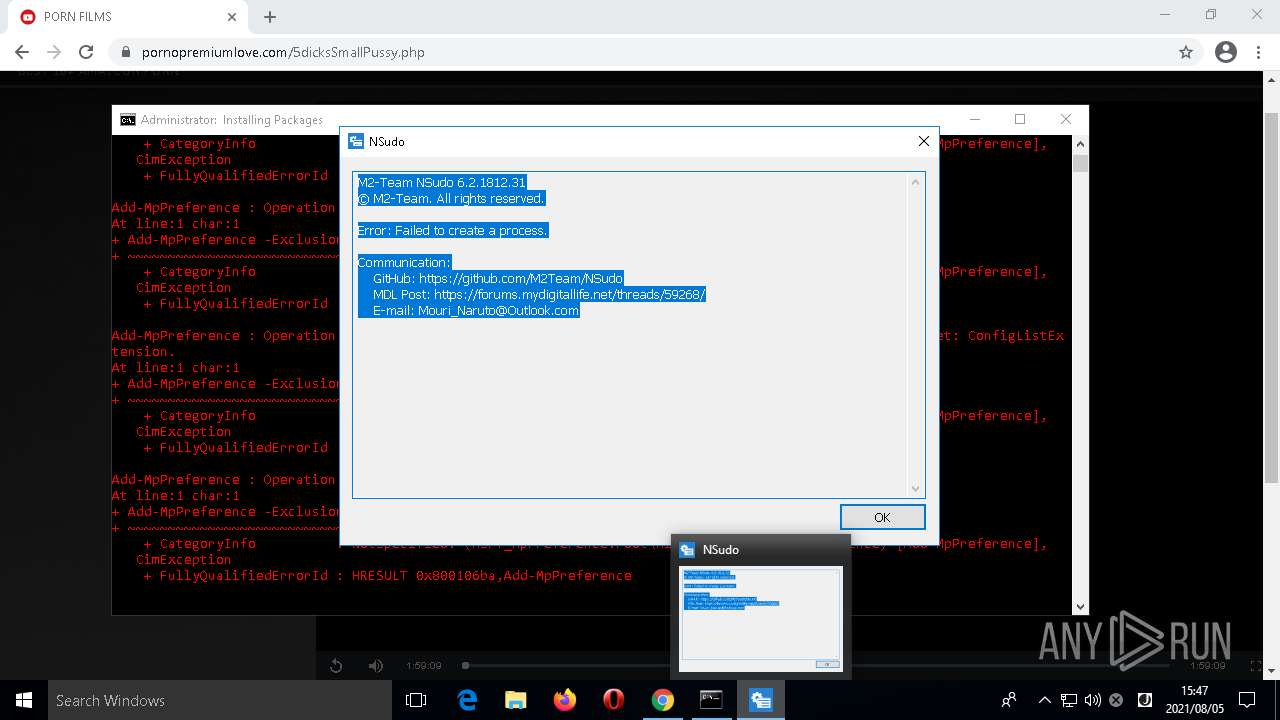Launch Opera from the taskbar

tap(614, 700)
